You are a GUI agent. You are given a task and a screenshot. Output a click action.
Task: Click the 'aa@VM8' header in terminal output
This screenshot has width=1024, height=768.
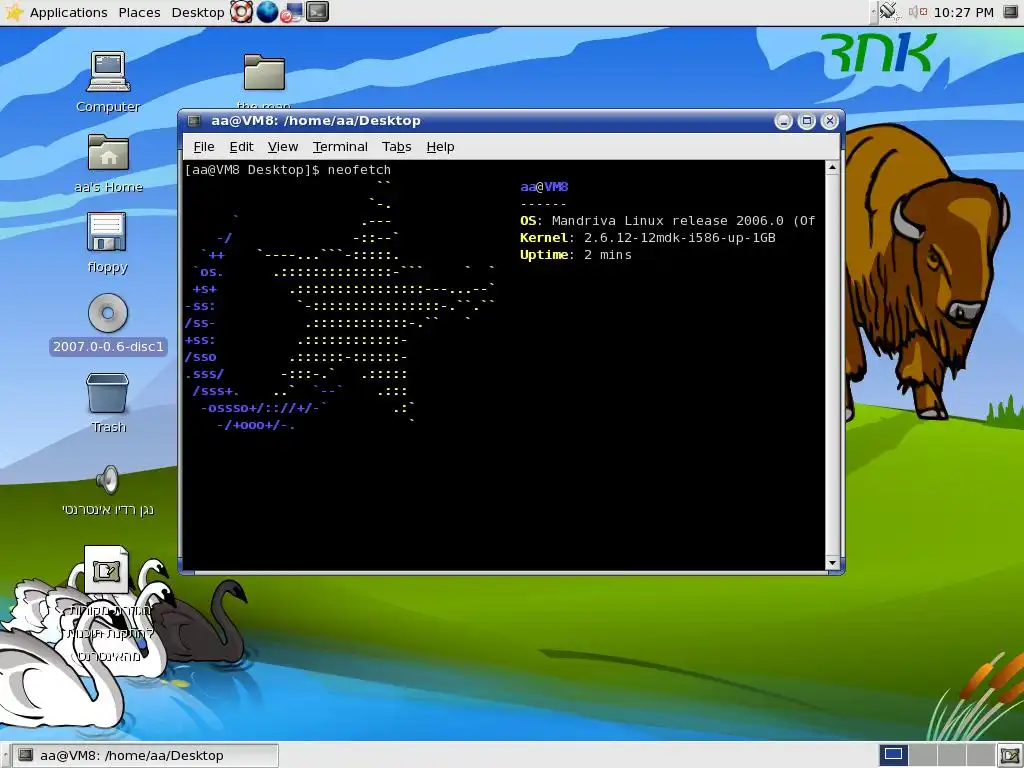click(x=544, y=187)
